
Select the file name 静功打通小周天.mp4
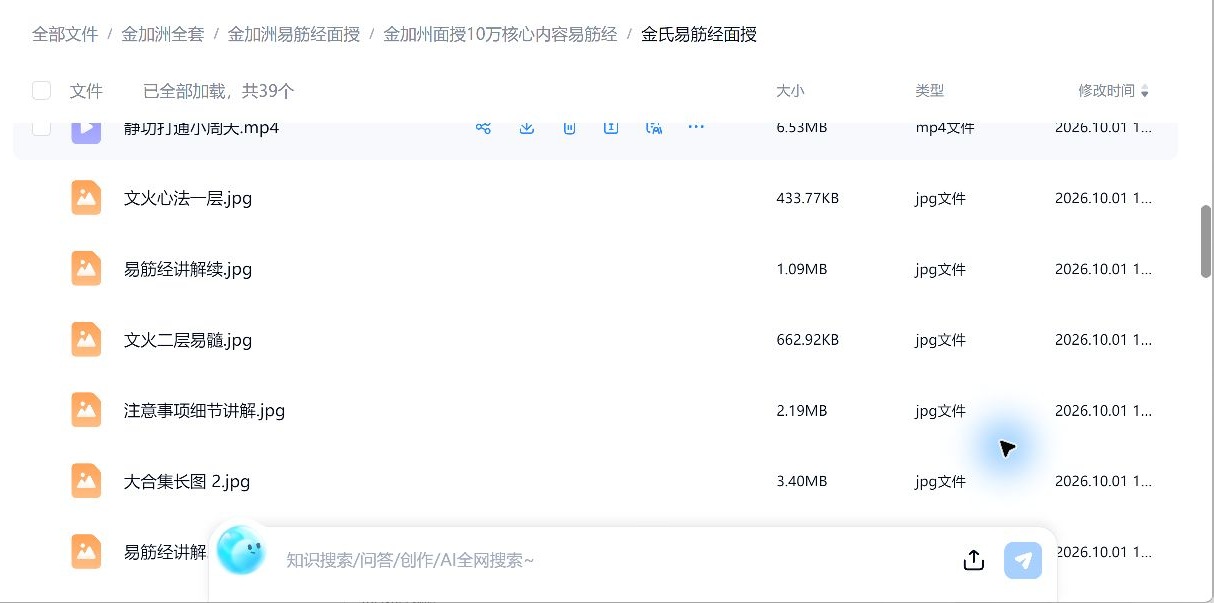click(201, 128)
